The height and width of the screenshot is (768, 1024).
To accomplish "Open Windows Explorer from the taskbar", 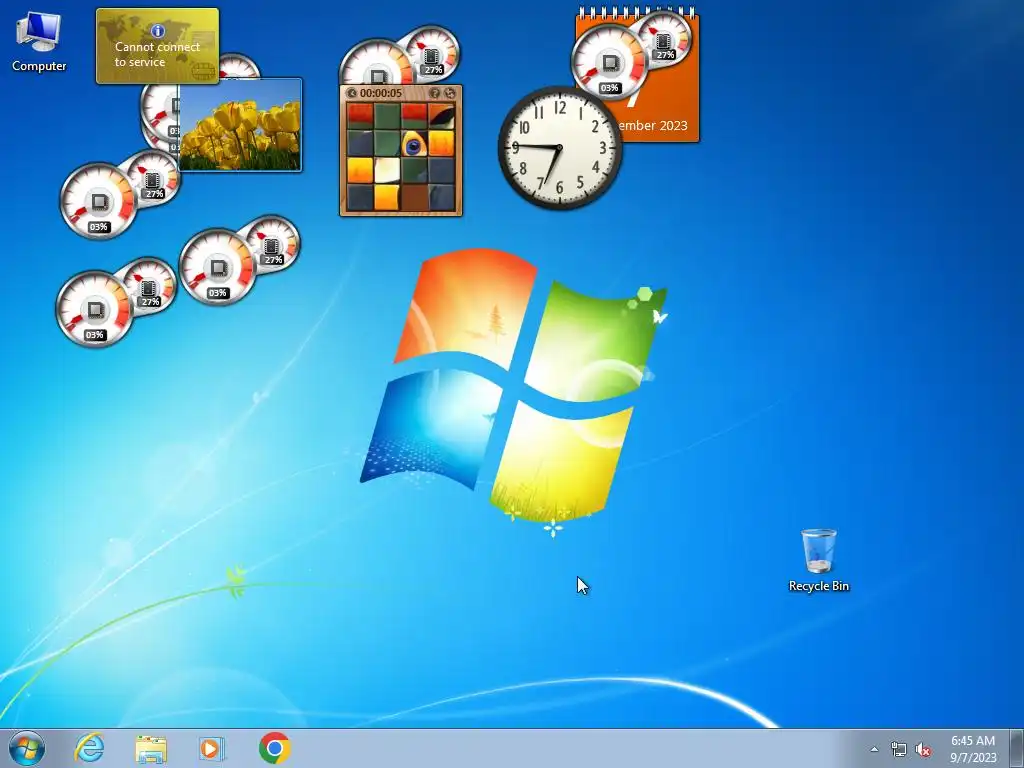I will point(151,748).
